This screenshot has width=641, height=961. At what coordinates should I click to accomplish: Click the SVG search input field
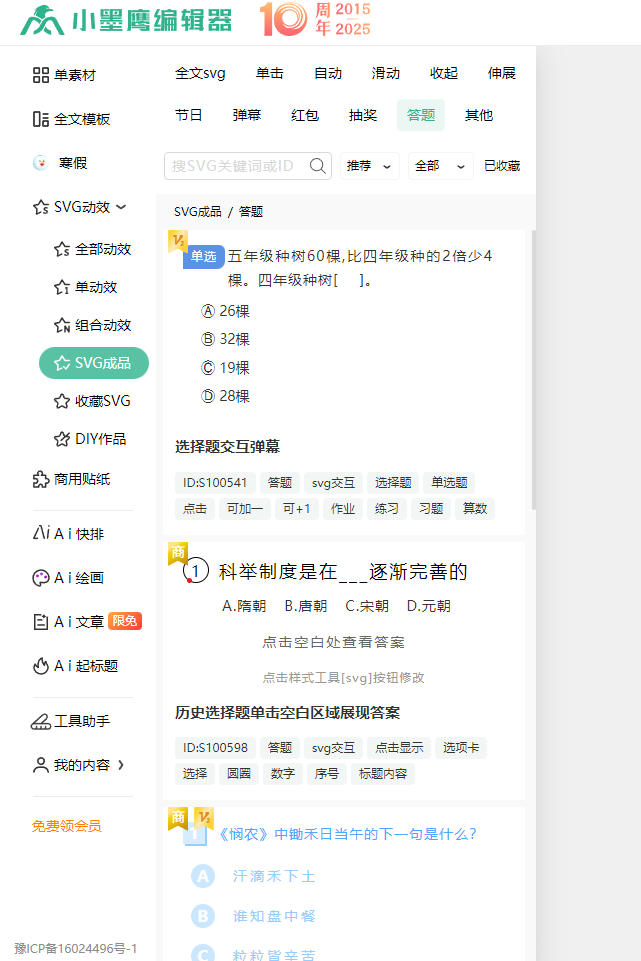pos(248,166)
